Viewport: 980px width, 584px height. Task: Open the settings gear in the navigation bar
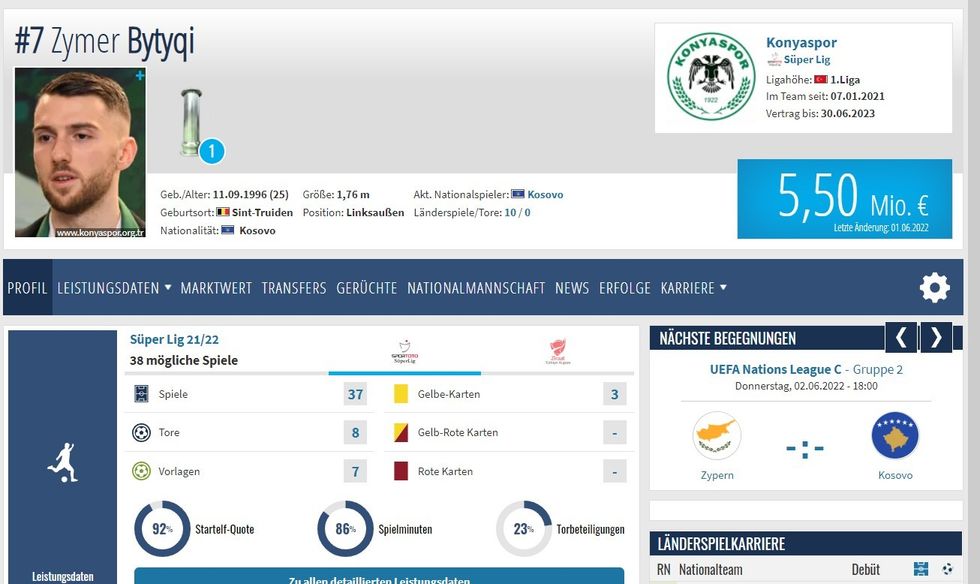pos(935,288)
